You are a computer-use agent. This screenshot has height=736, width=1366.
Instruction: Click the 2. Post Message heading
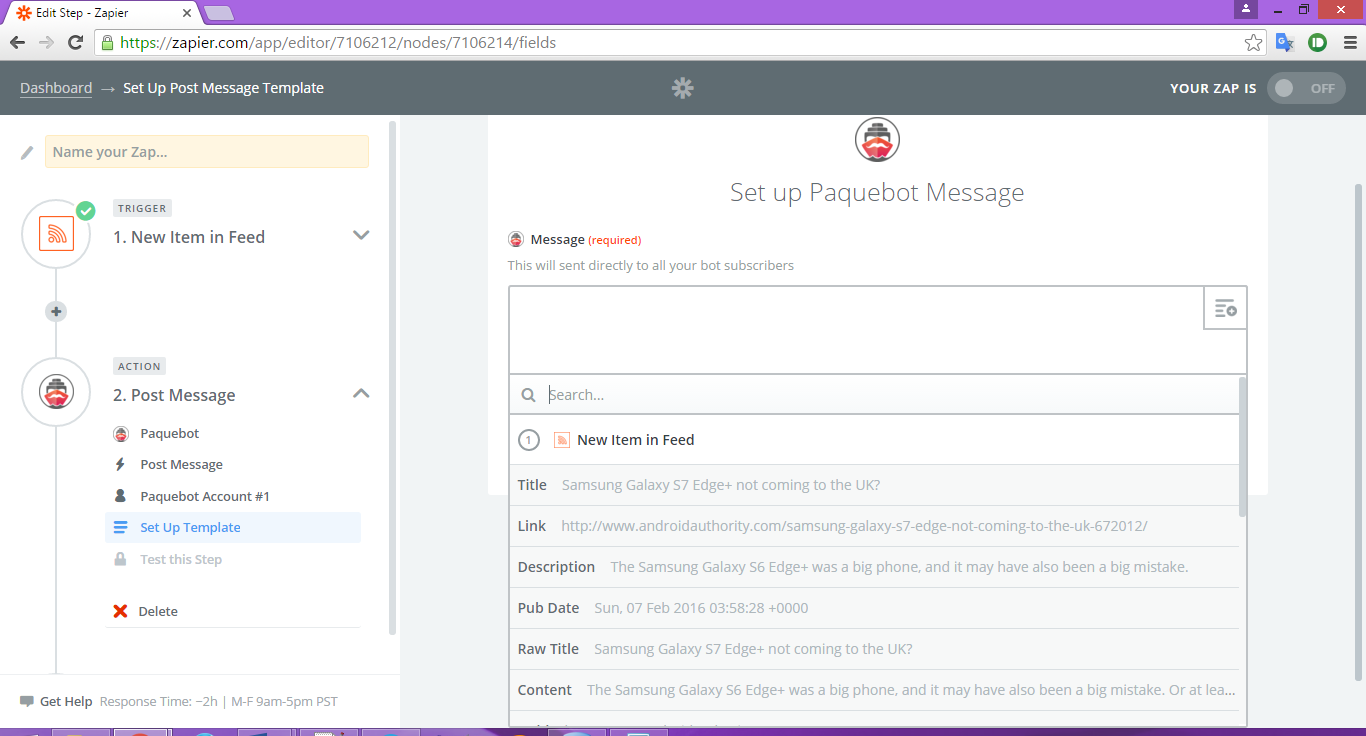click(x=174, y=395)
